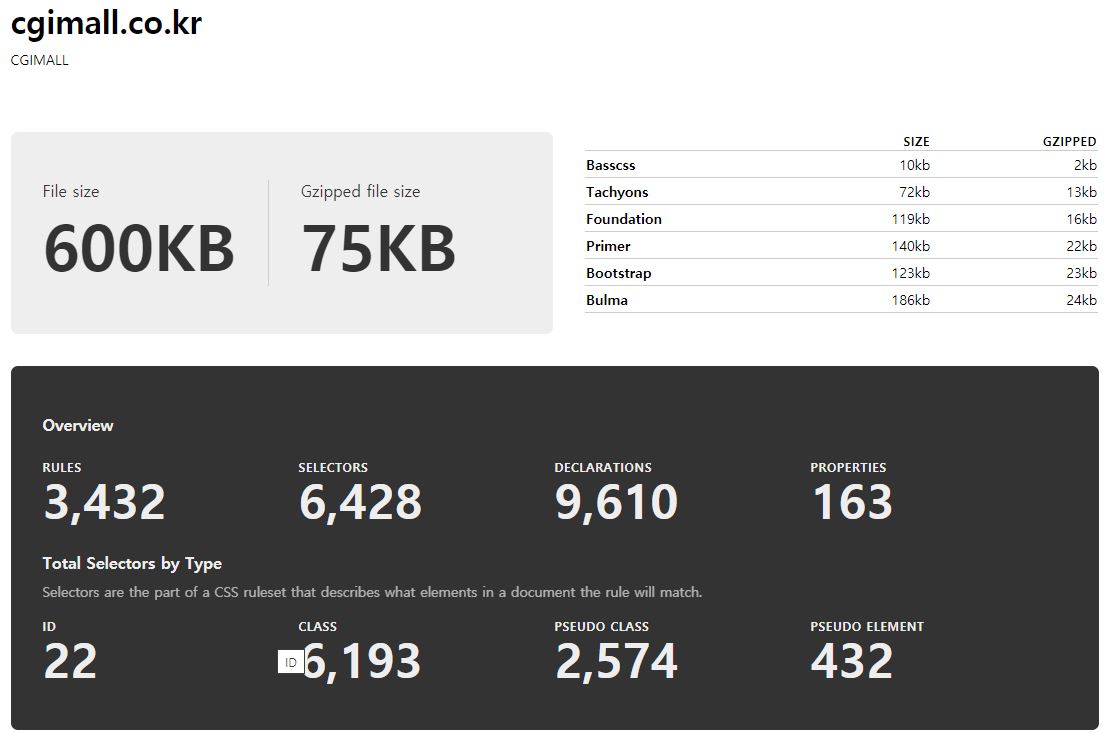
Task: Click the 2,574 pseudo class count
Action: 616,661
